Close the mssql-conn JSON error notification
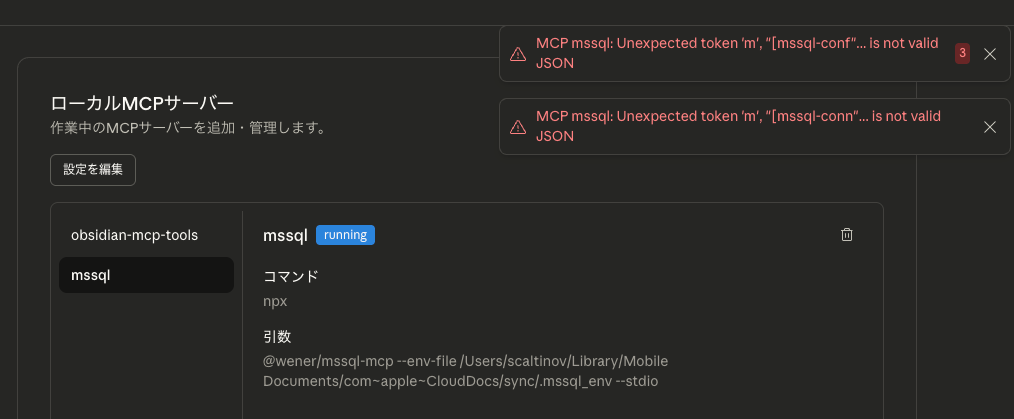 (x=990, y=127)
